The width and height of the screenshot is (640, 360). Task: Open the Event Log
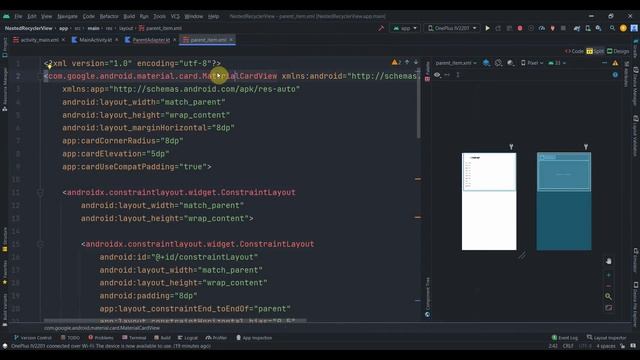pyautogui.click(x=565, y=338)
